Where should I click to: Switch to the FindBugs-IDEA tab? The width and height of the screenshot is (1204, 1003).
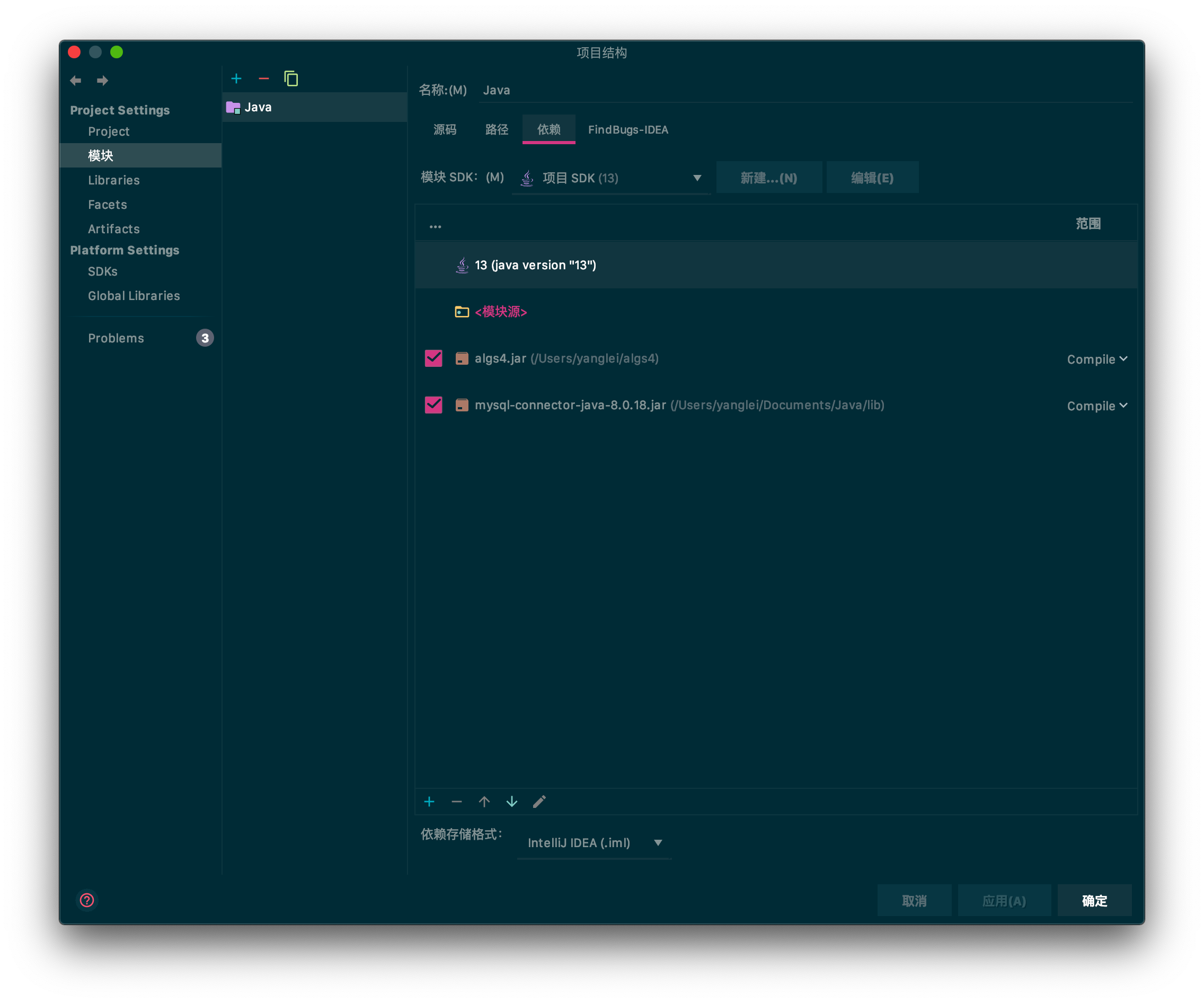point(628,129)
